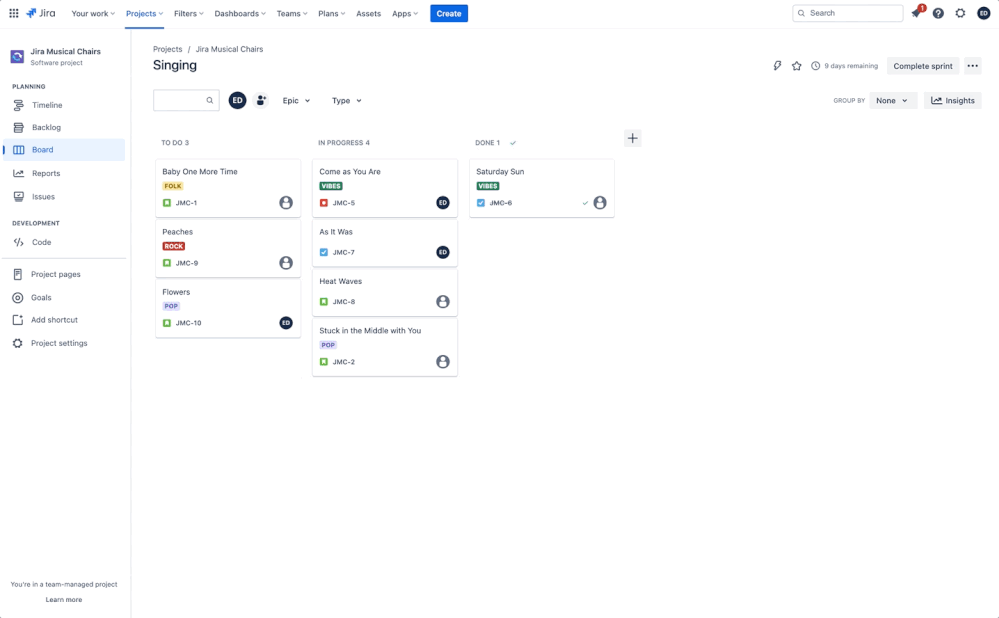Image resolution: width=999 pixels, height=618 pixels.
Task: Select Board in sidebar
Action: pyautogui.click(x=64, y=150)
